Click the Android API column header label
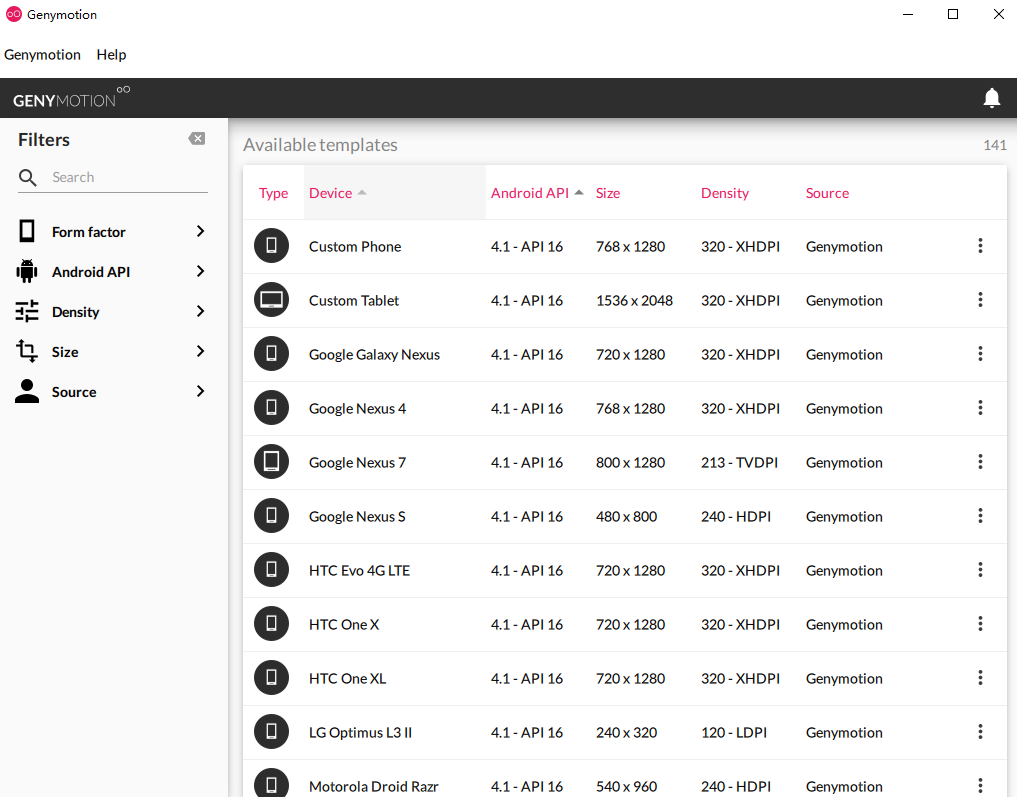Image resolution: width=1017 pixels, height=797 pixels. click(x=529, y=193)
